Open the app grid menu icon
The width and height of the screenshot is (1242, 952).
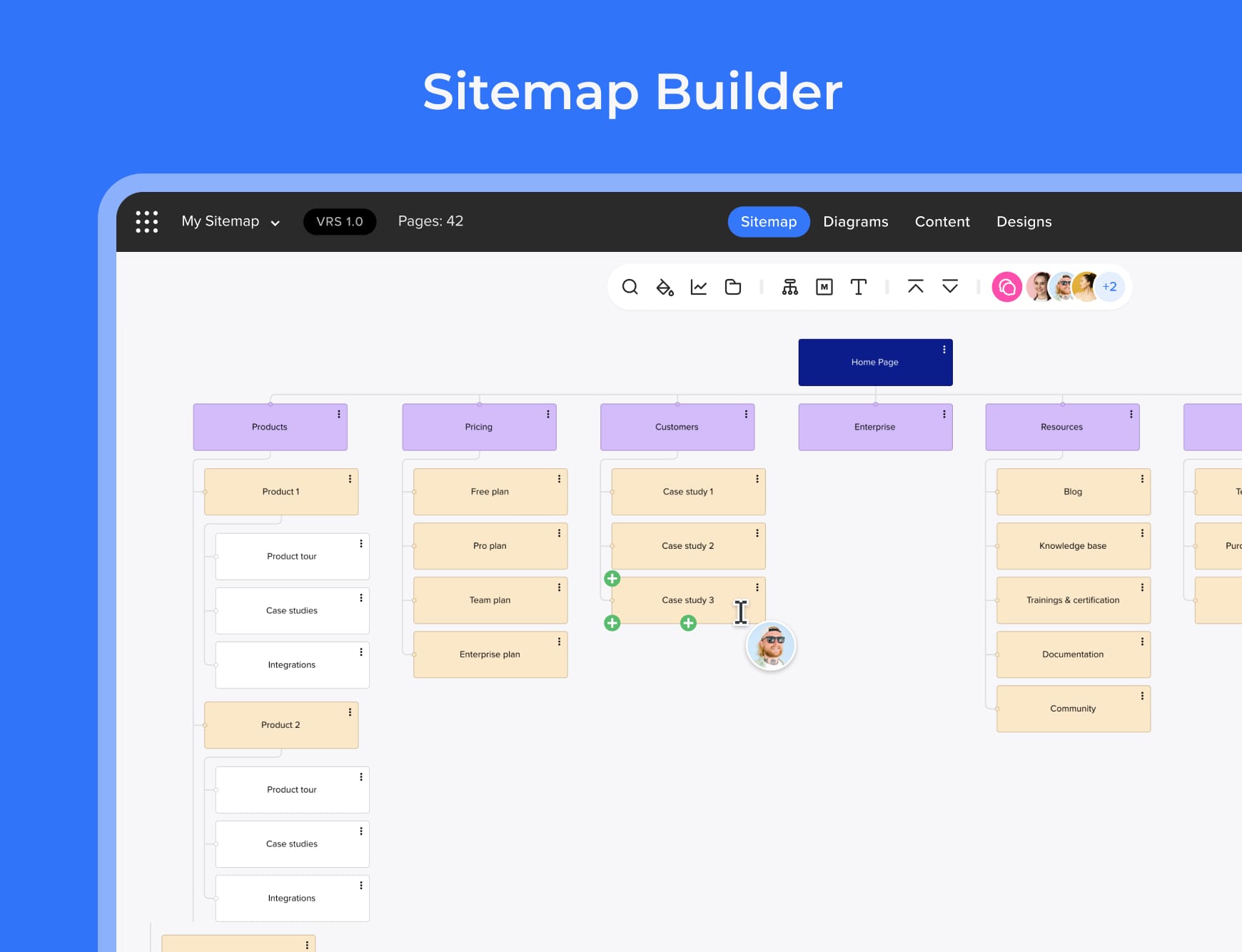point(147,222)
